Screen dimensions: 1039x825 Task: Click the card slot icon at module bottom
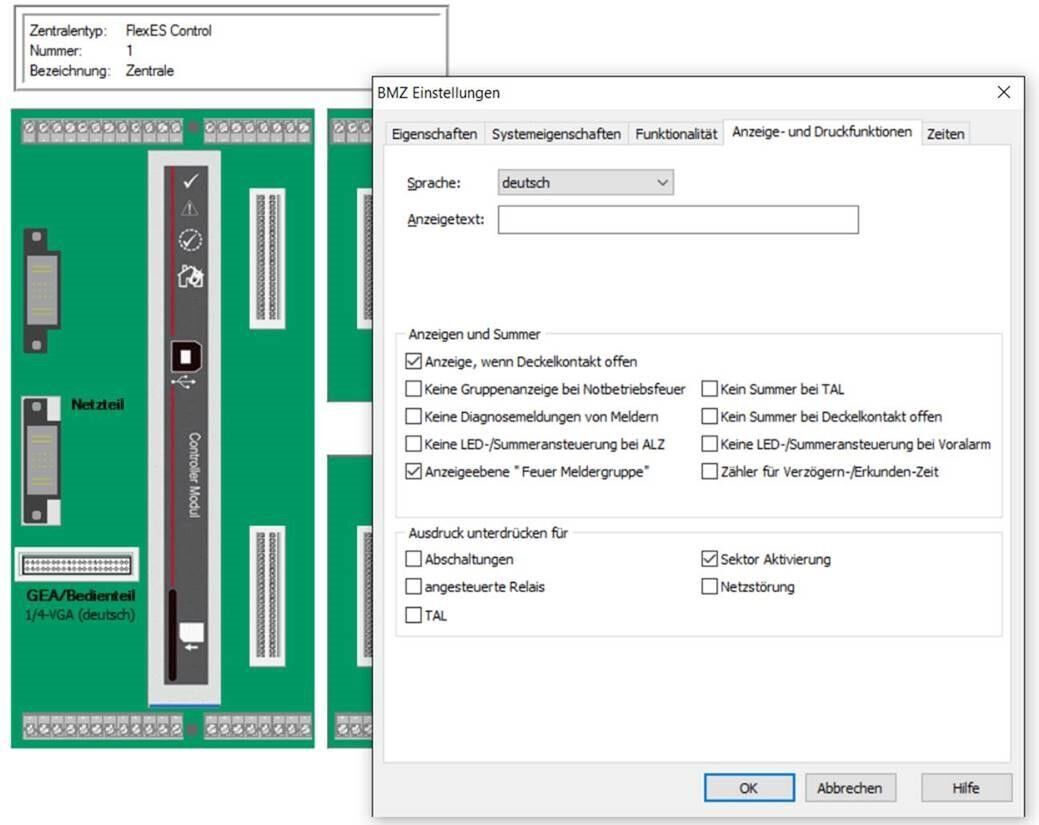tap(191, 635)
